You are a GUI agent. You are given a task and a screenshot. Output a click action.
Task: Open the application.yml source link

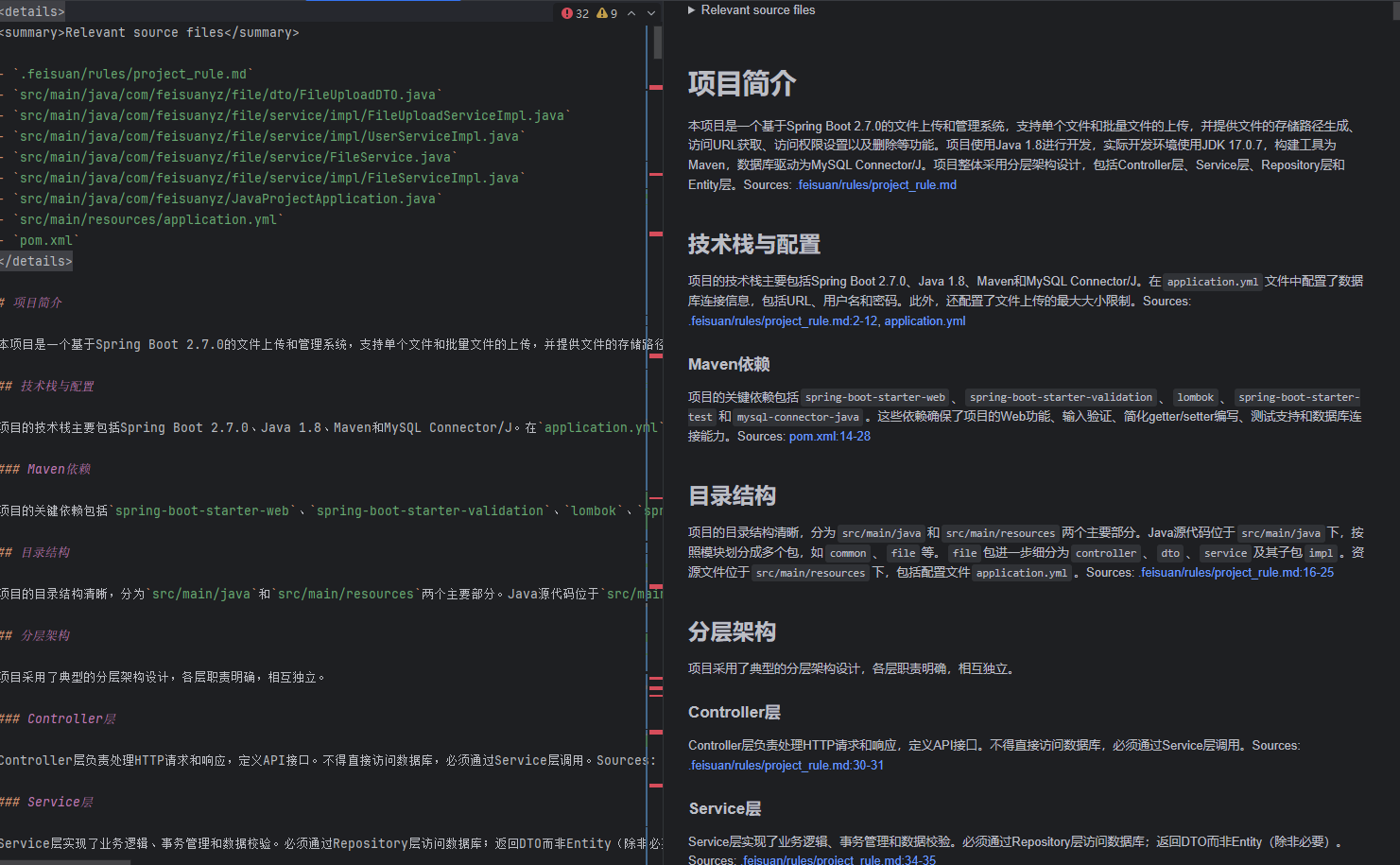925,321
